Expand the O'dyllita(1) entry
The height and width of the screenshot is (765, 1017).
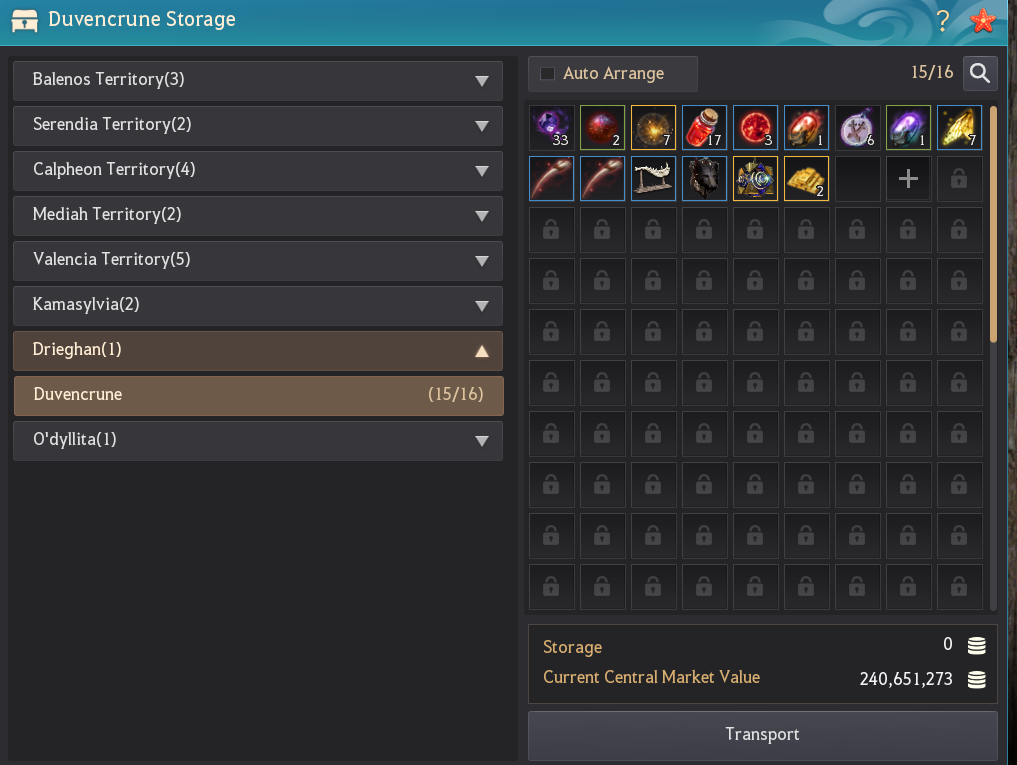point(257,441)
